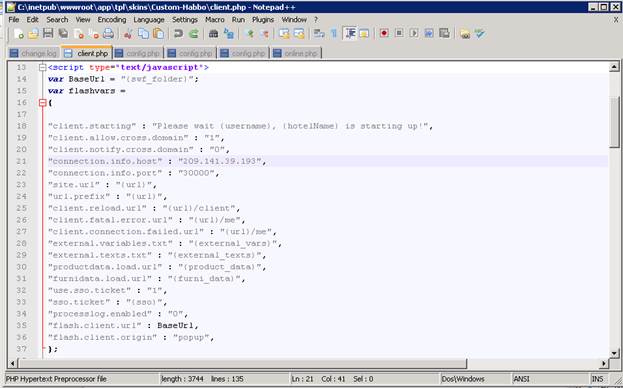This screenshot has width=623, height=388.
Task: Select the client.php tab
Action: [87, 52]
